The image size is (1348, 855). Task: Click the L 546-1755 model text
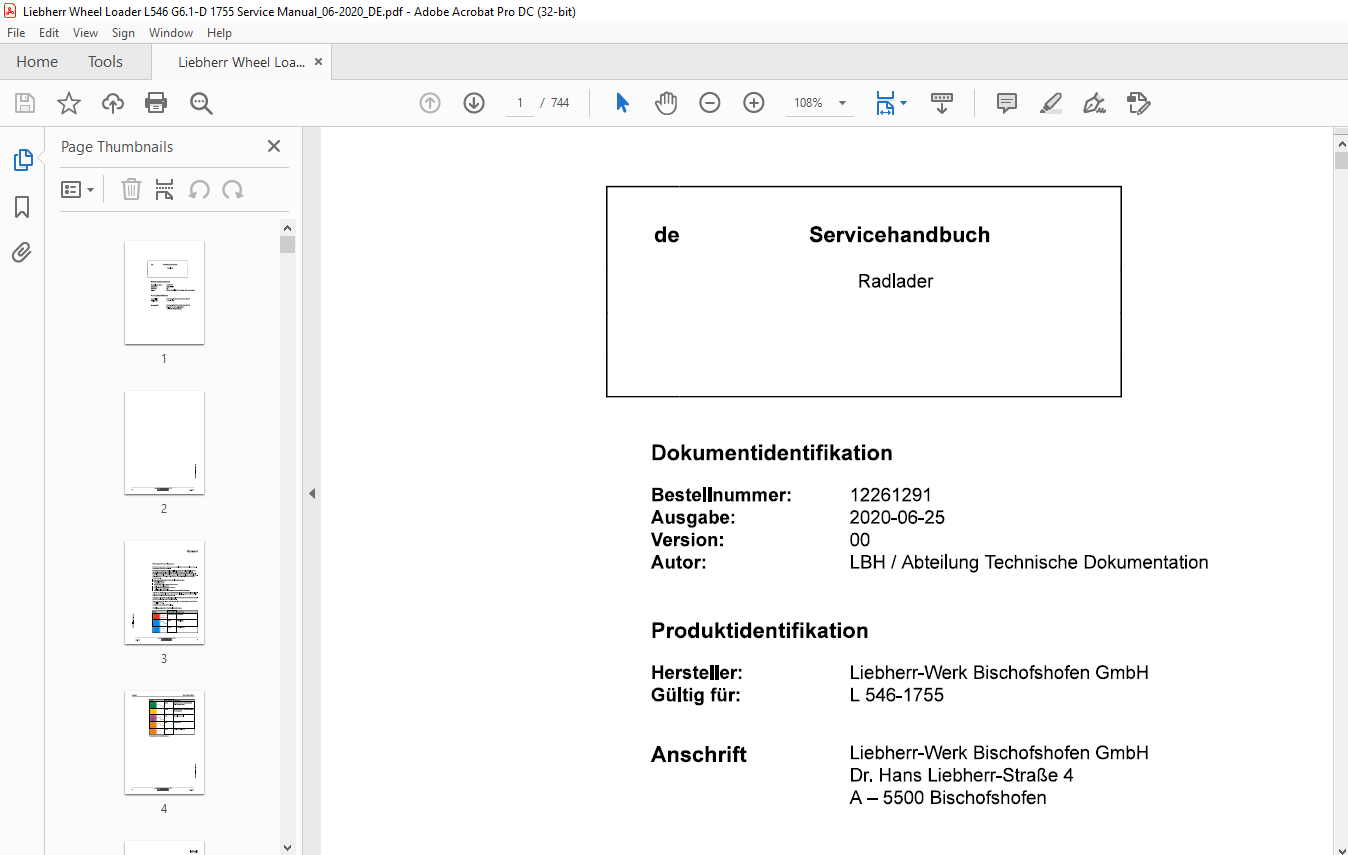tap(897, 695)
